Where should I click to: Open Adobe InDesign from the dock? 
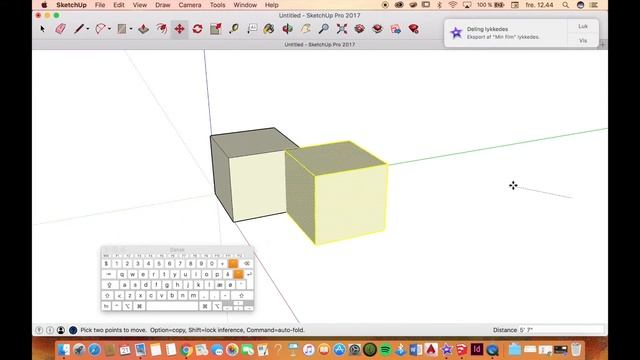[477, 350]
